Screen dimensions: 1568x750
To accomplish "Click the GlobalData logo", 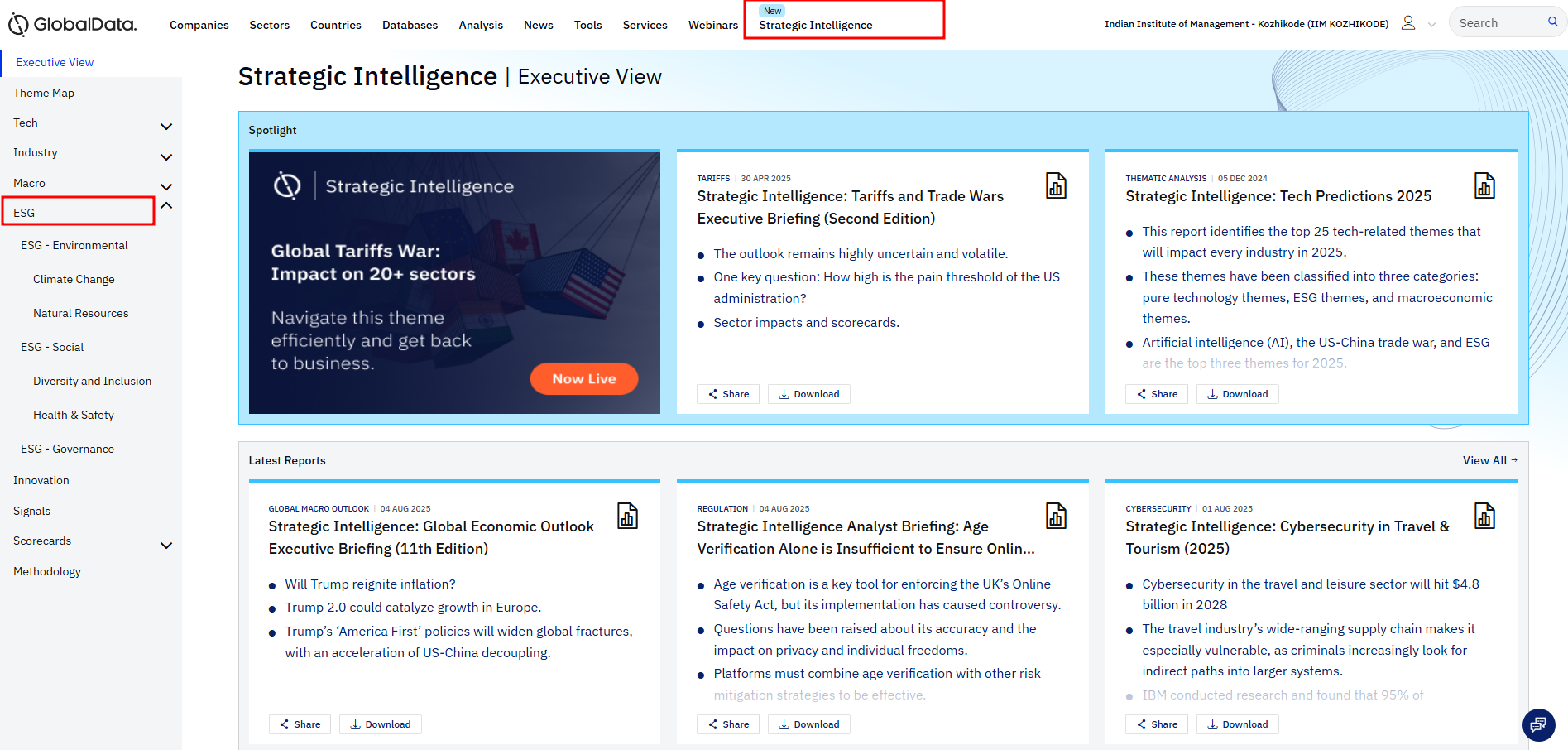I will pos(73,25).
